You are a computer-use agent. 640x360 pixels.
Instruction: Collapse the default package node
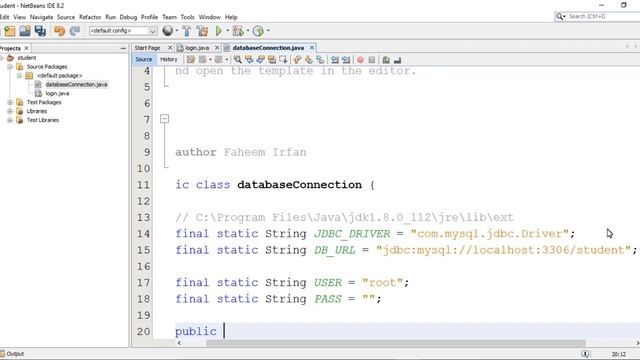pyautogui.click(x=19, y=76)
